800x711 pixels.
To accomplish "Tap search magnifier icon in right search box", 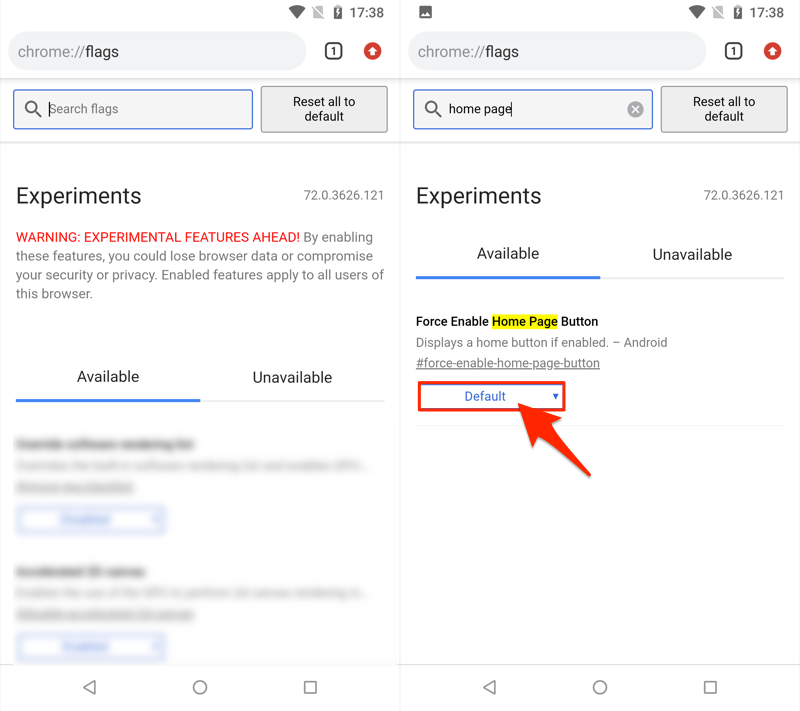I will point(433,109).
